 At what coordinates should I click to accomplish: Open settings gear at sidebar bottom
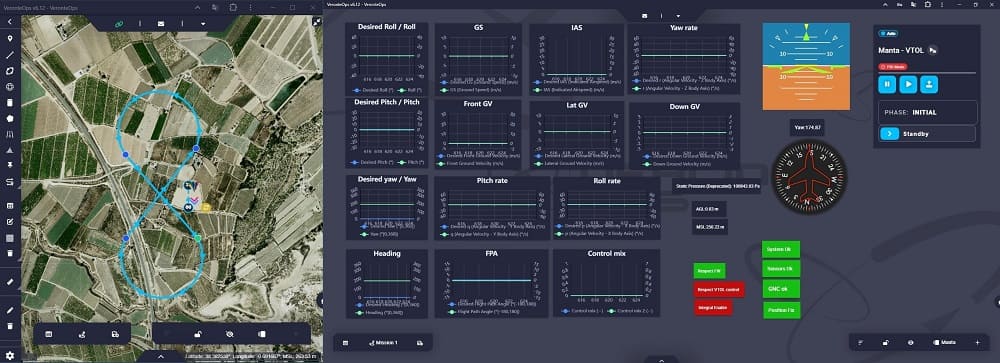tap(10, 355)
